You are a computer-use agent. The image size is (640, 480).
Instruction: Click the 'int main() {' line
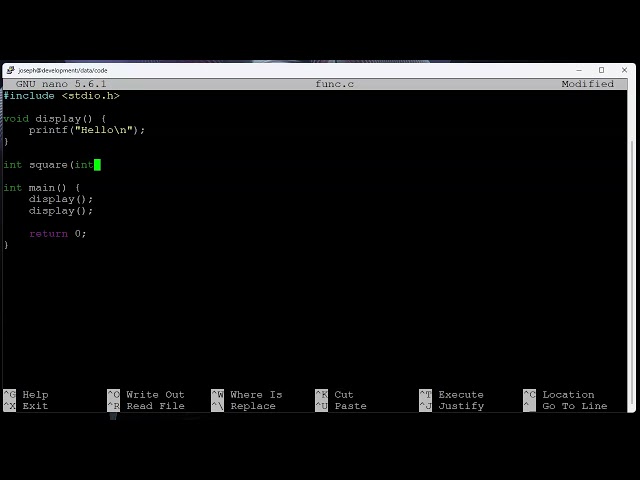click(42, 188)
